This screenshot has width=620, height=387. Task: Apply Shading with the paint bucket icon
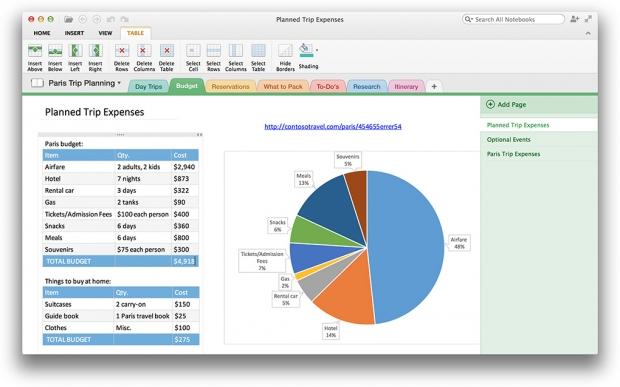(x=306, y=50)
